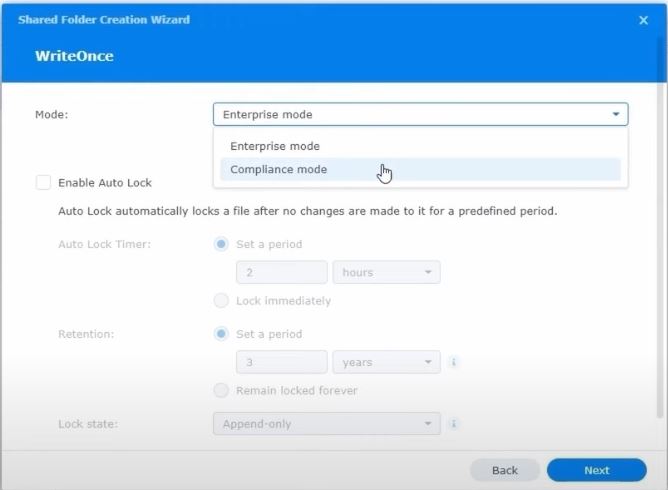
Task: Select Auto Lock Timer 'Set a period' radio
Action: coord(221,244)
